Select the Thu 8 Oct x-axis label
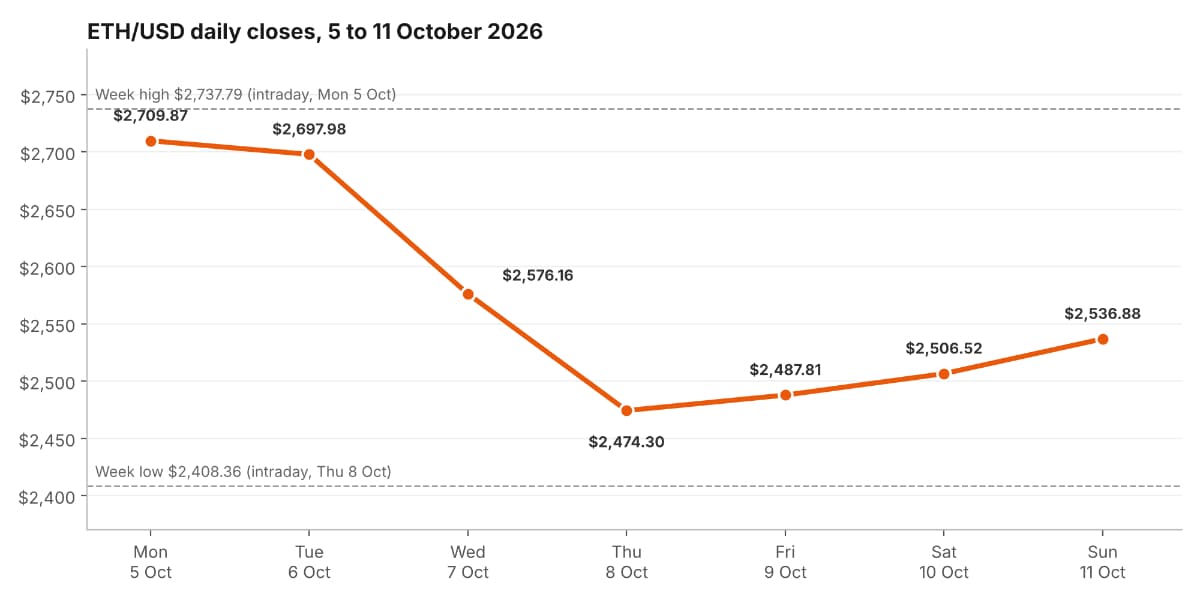 pos(627,562)
